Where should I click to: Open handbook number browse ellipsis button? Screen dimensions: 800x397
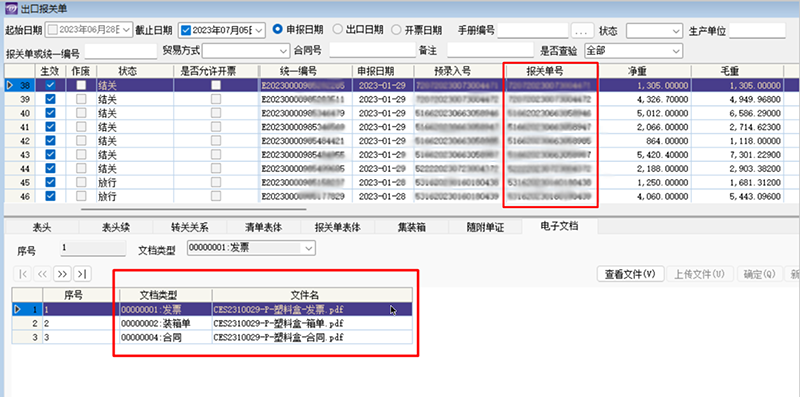[x=582, y=31]
